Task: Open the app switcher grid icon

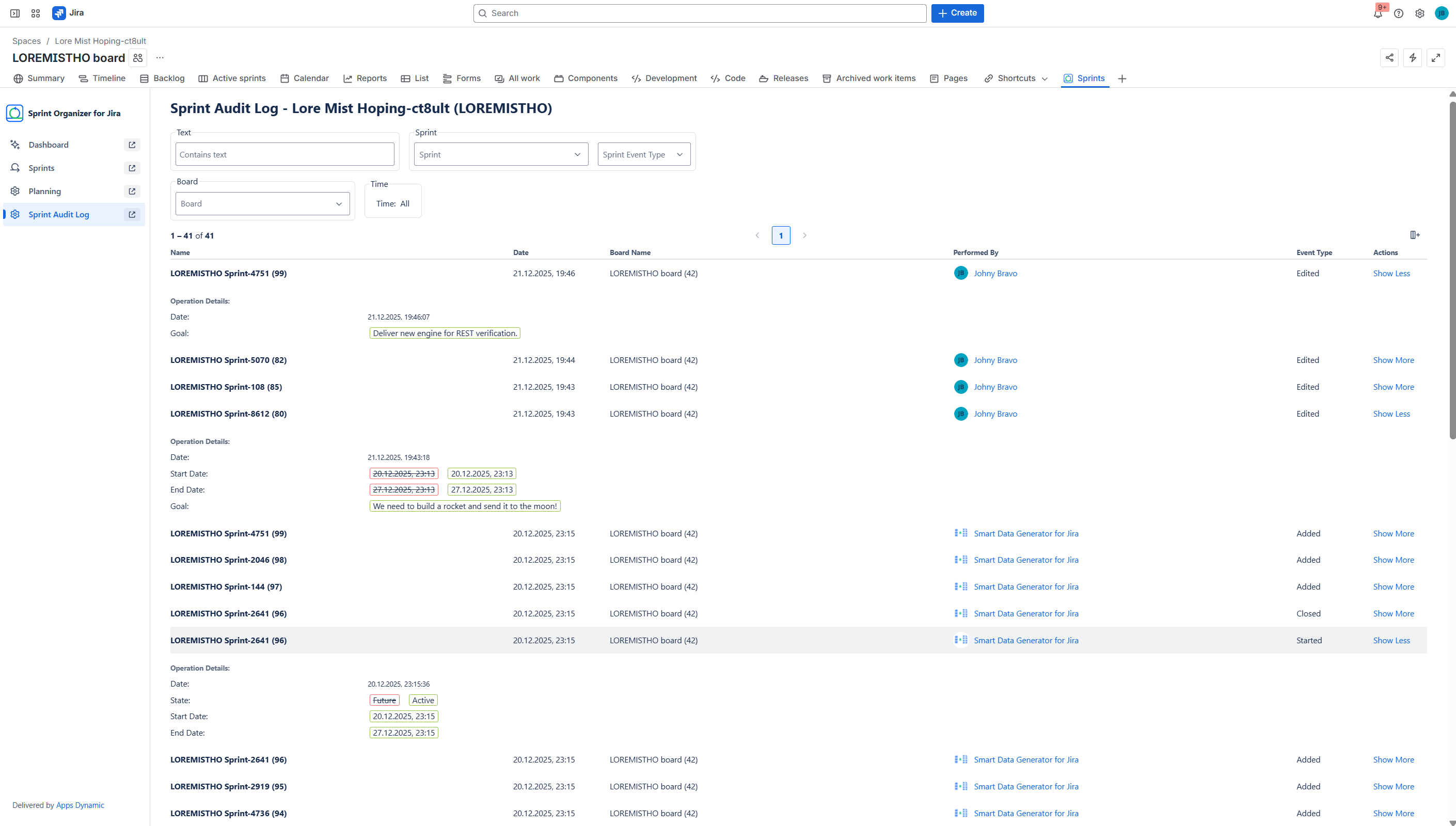Action: click(36, 13)
